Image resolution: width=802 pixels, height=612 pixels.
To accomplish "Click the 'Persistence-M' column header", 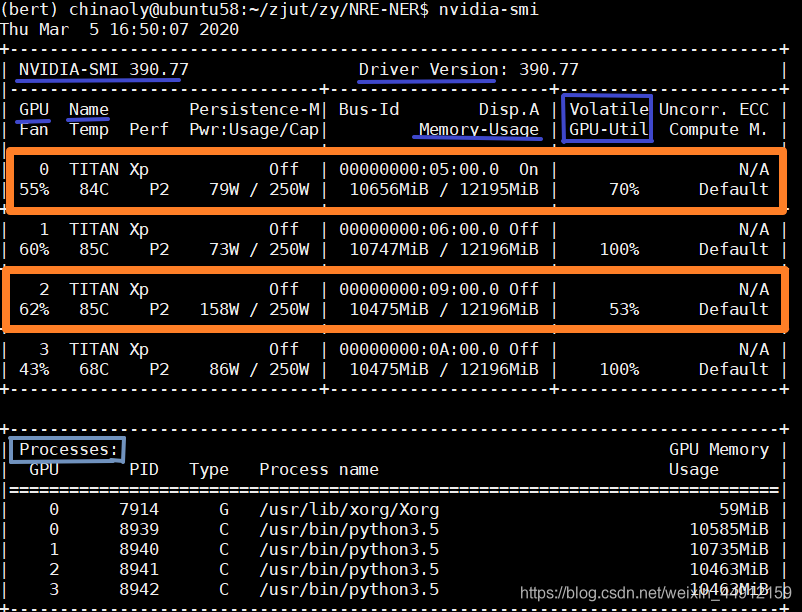I will 254,109.
